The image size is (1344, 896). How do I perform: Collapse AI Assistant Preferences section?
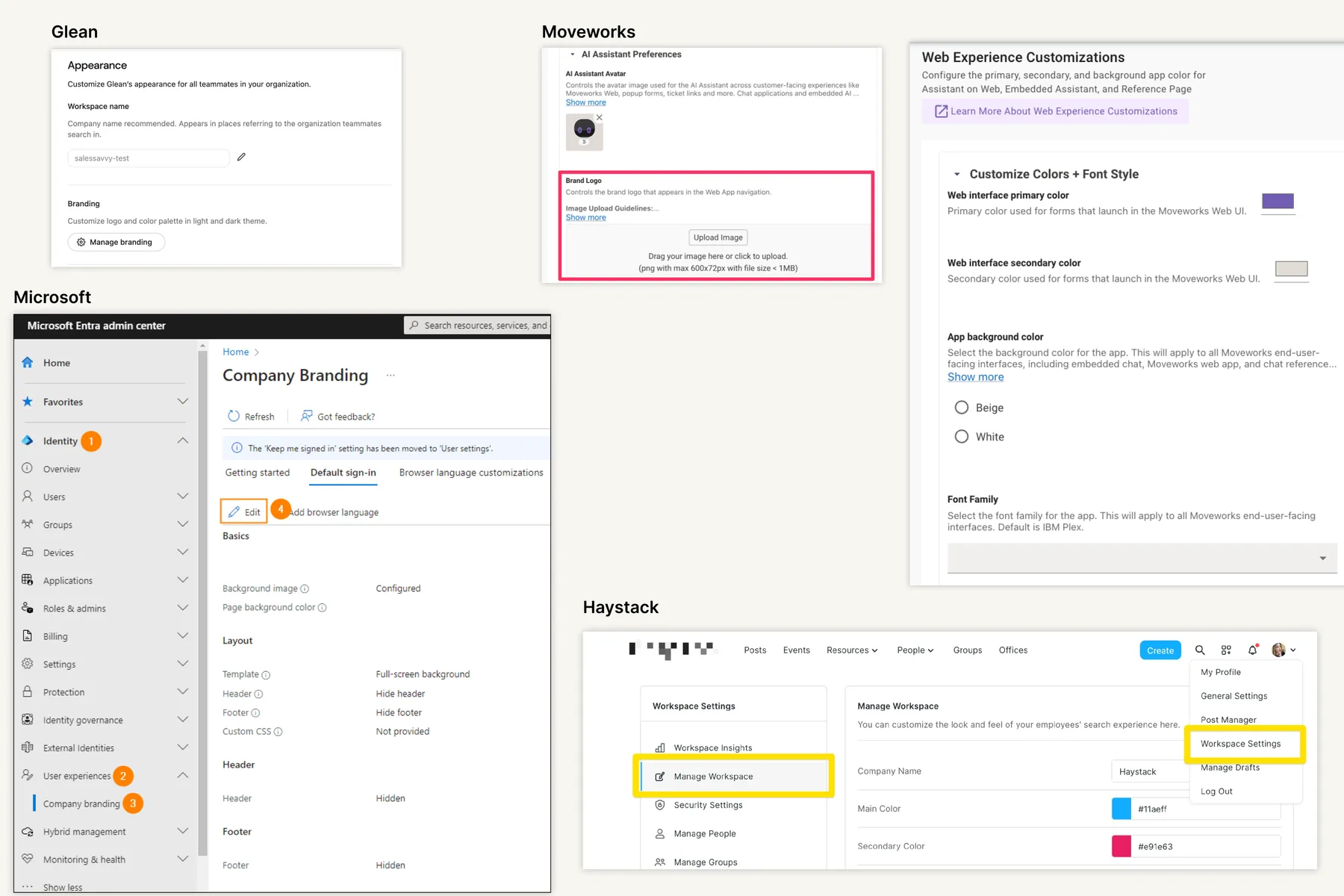[573, 54]
